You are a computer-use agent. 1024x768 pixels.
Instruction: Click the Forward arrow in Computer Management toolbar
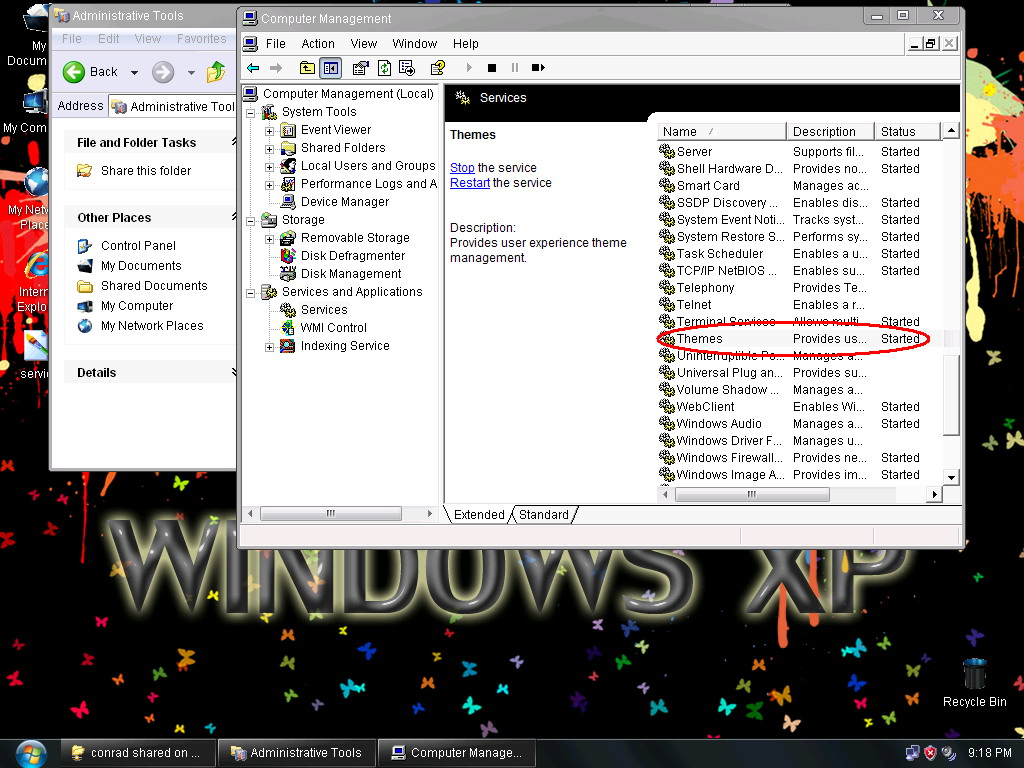(x=276, y=68)
